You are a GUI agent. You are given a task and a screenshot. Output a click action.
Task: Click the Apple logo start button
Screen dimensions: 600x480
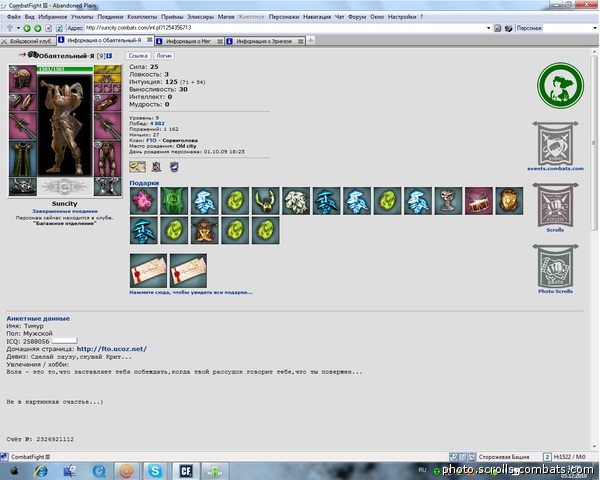point(14,471)
